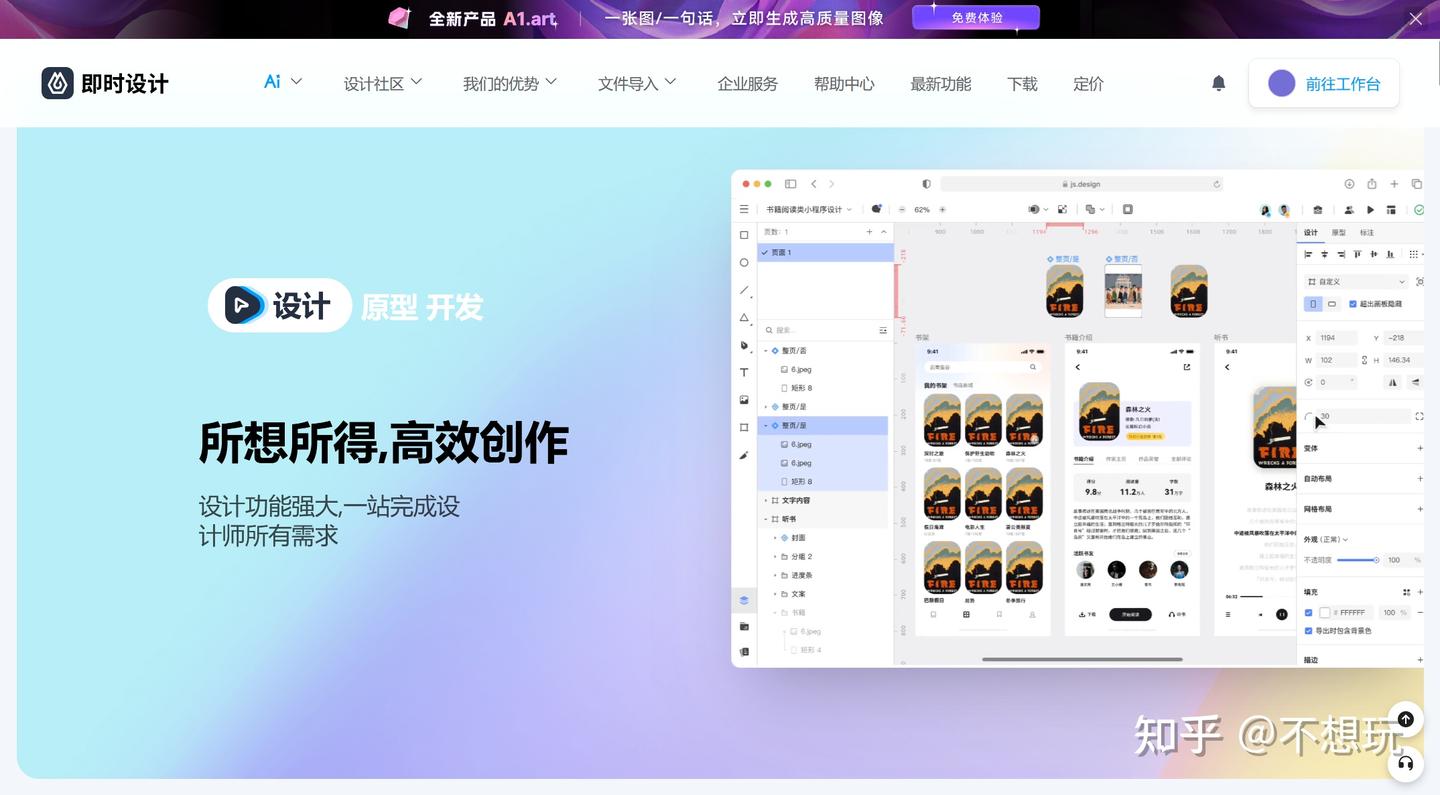Open the layers panel via the sidebar layers icon
Image resolution: width=1440 pixels, height=795 pixels.
click(743, 600)
